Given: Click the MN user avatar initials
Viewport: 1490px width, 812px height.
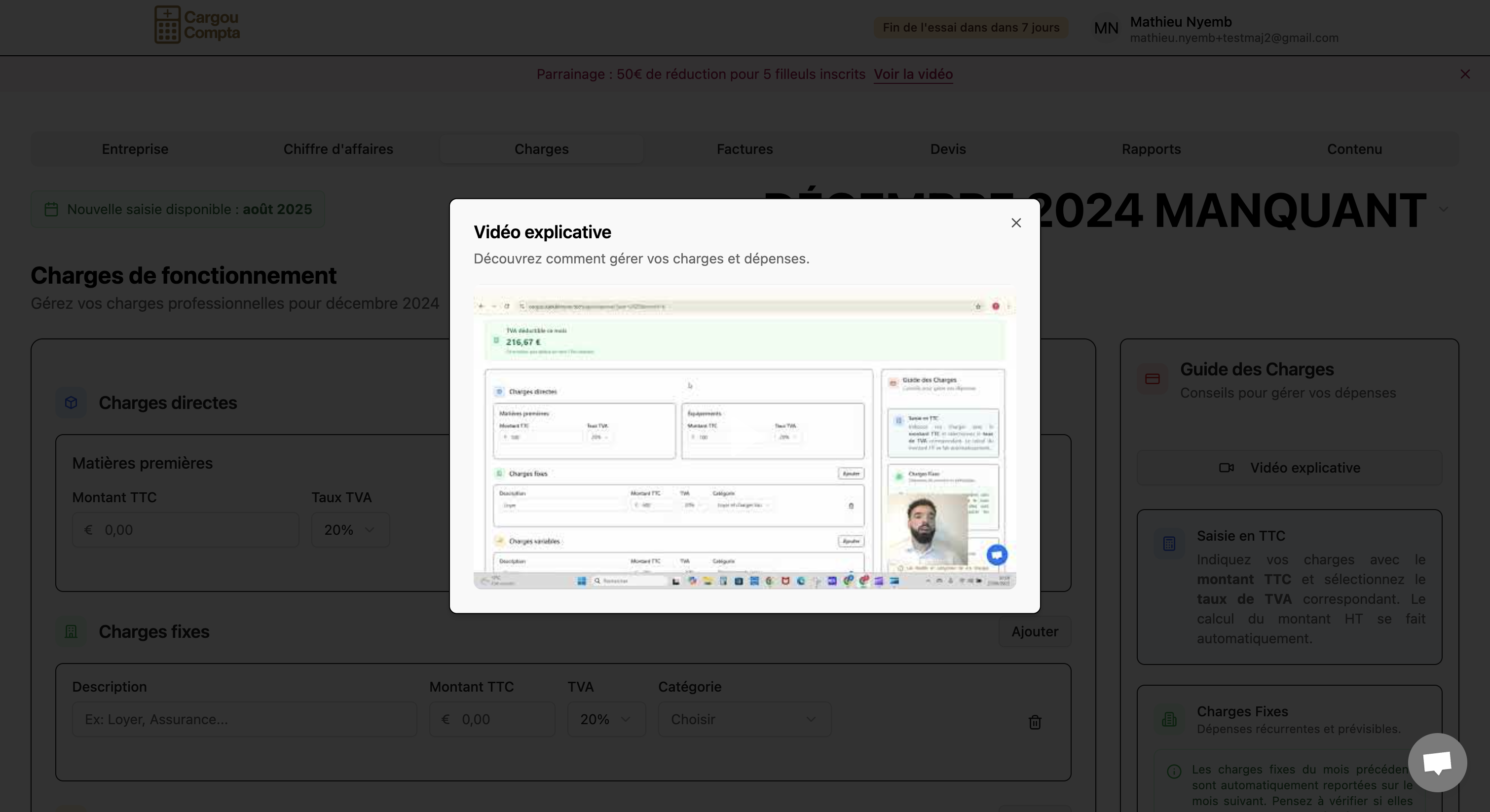Looking at the screenshot, I should click(1106, 28).
